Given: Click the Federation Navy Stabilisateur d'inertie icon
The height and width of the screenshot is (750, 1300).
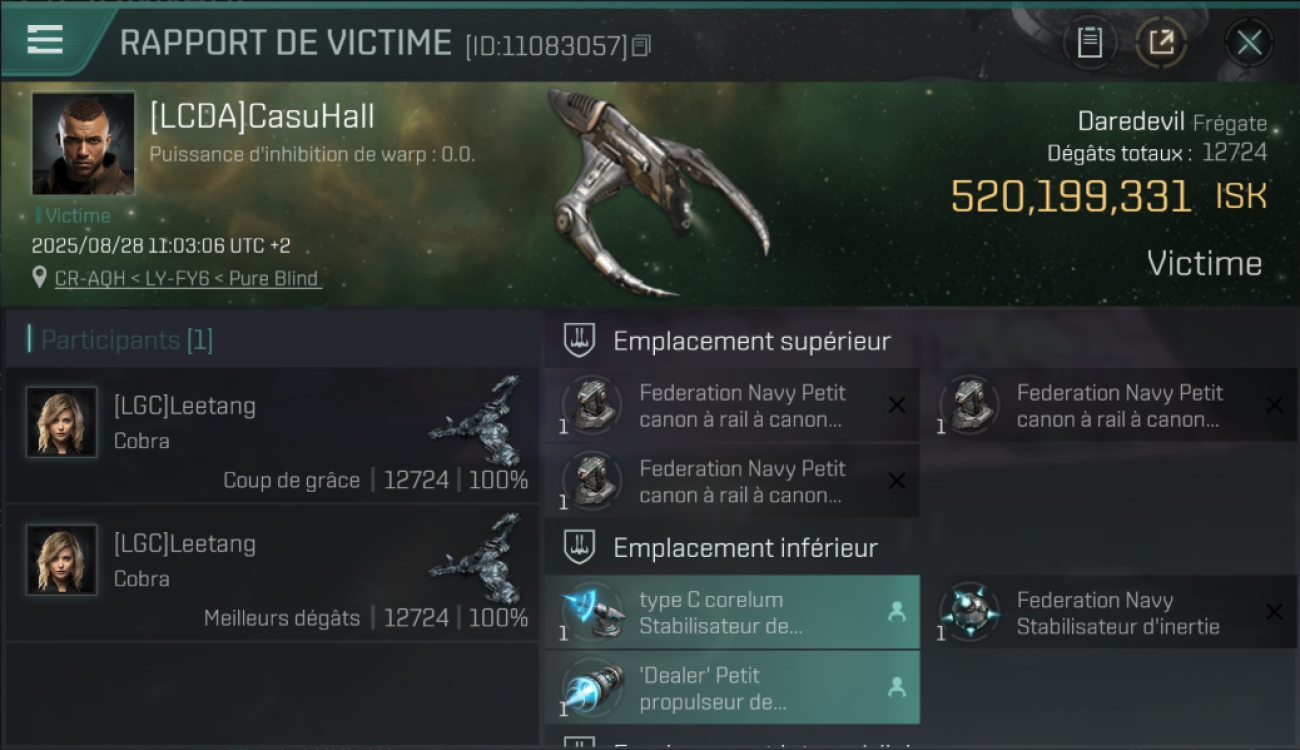Looking at the screenshot, I should click(969, 612).
